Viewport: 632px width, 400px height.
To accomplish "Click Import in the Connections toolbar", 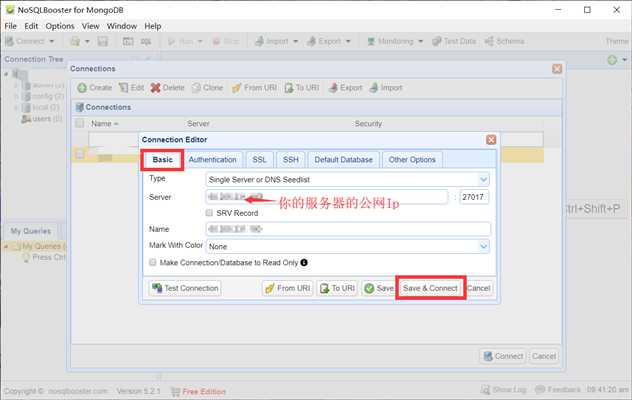I will point(386,88).
